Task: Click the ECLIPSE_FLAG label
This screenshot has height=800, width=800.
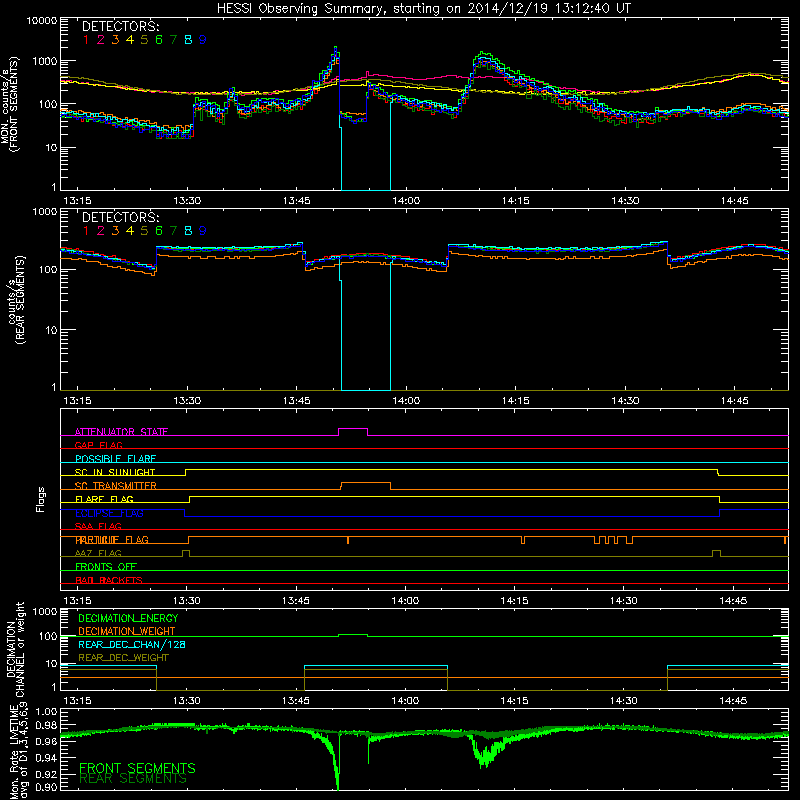Action: (109, 513)
